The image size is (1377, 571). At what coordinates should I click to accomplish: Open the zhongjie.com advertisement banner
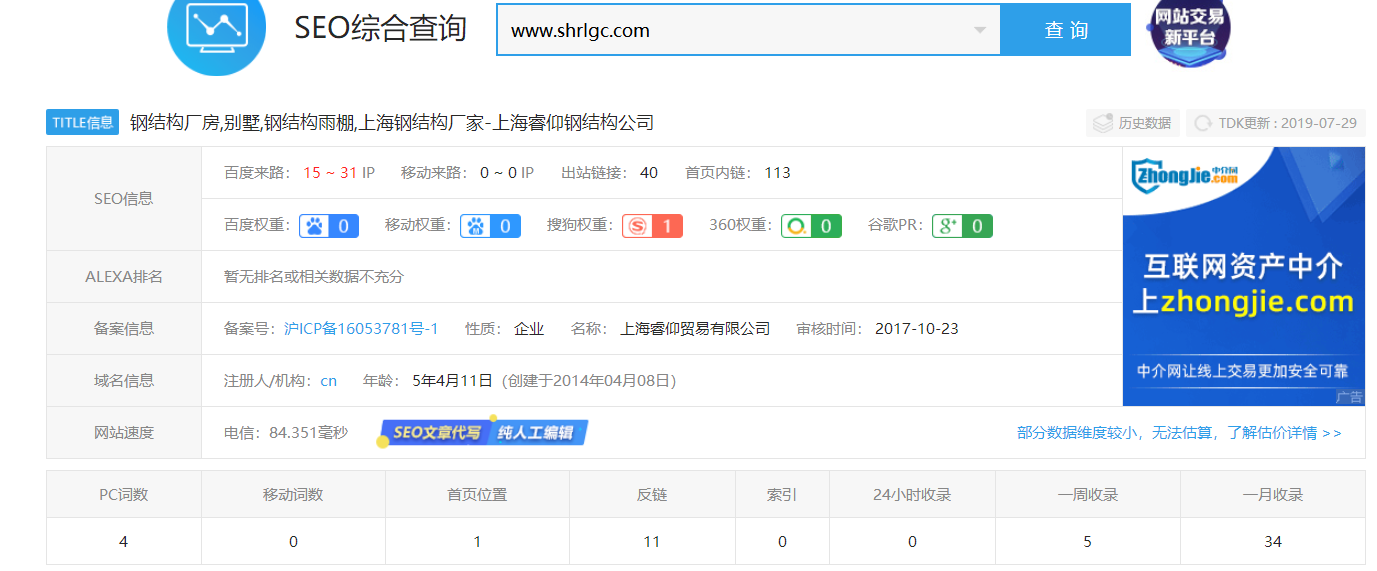pyautogui.click(x=1244, y=276)
